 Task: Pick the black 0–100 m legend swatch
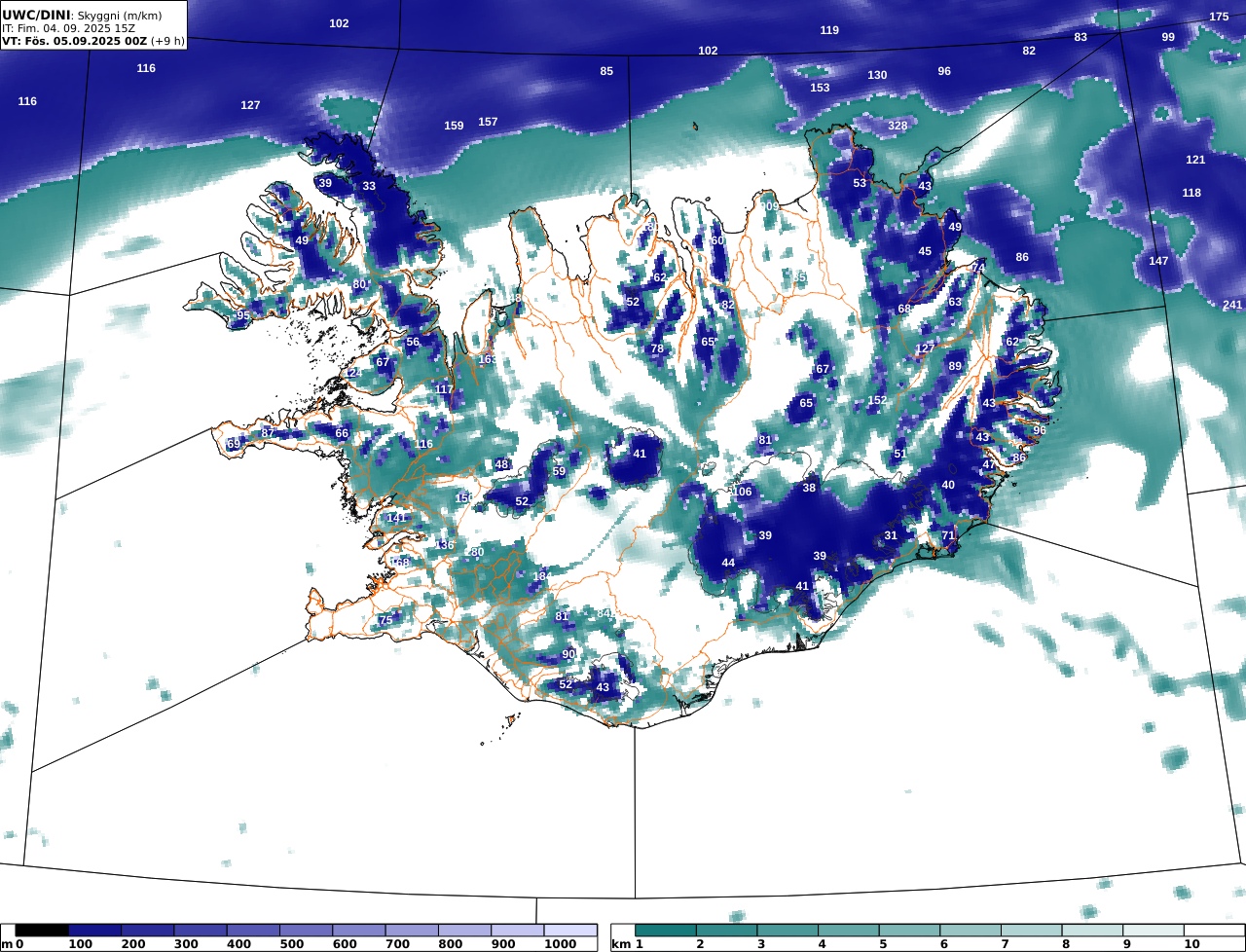pyautogui.click(x=42, y=931)
